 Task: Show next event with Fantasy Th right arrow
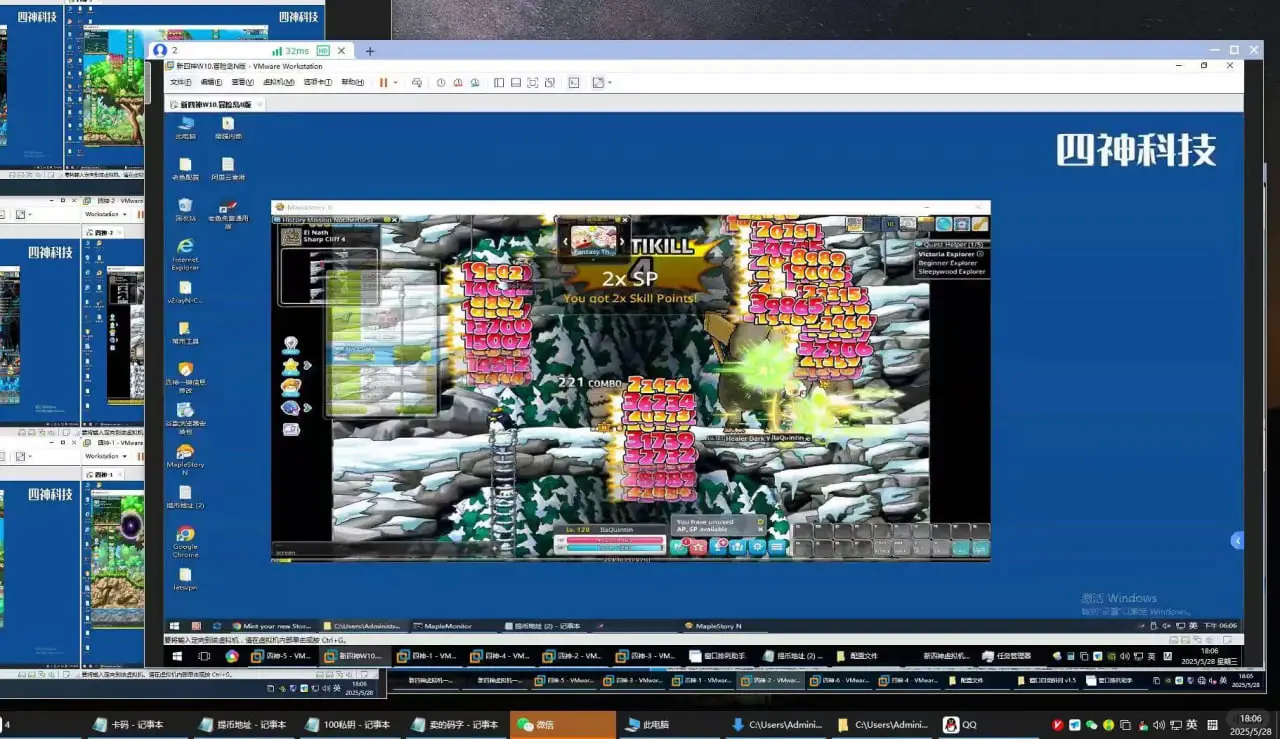point(622,241)
